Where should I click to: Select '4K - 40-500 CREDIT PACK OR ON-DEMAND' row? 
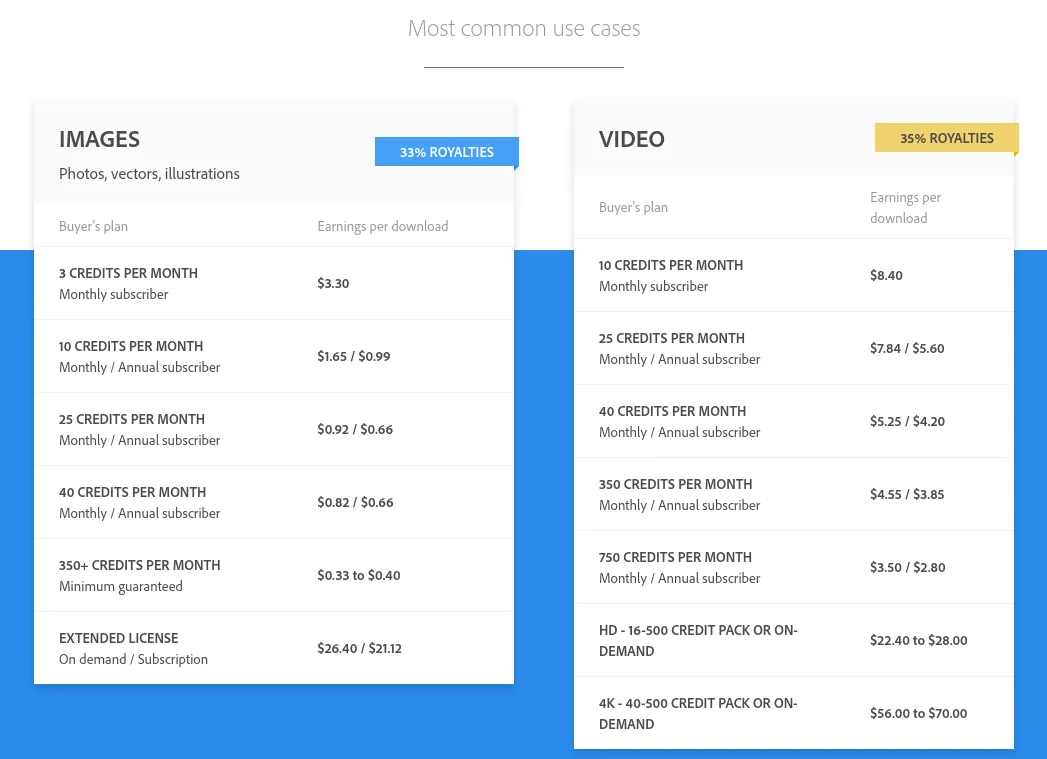(794, 713)
